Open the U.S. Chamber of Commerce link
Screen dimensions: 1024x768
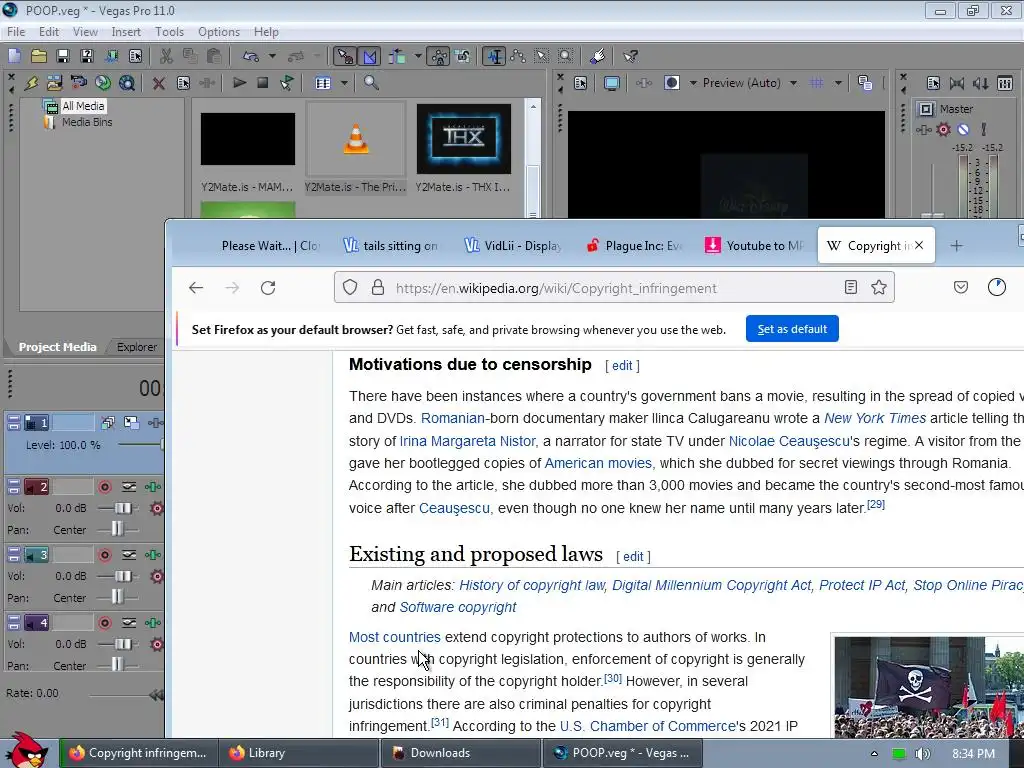tap(647, 726)
